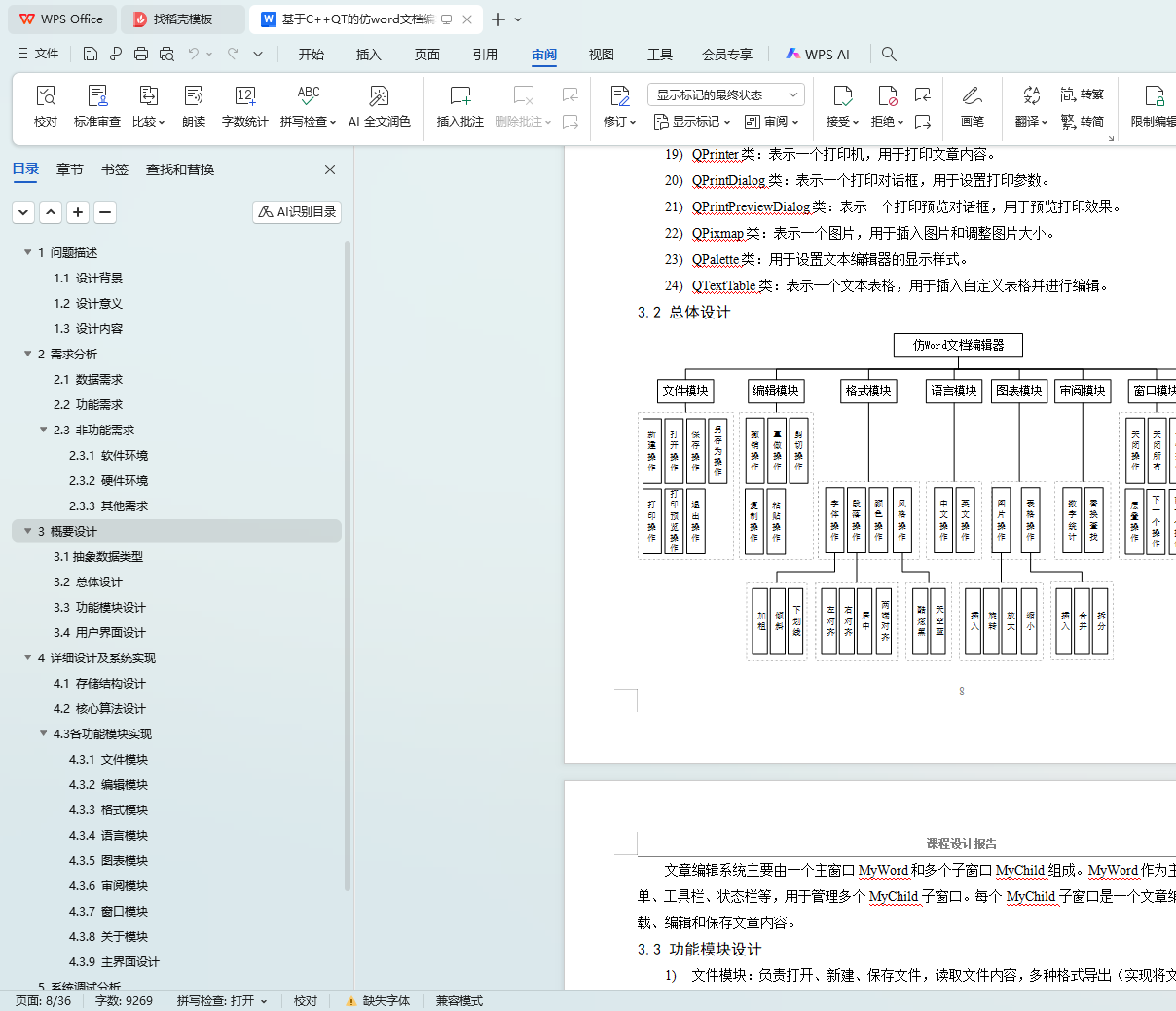Click the new tab plus button

point(498,19)
